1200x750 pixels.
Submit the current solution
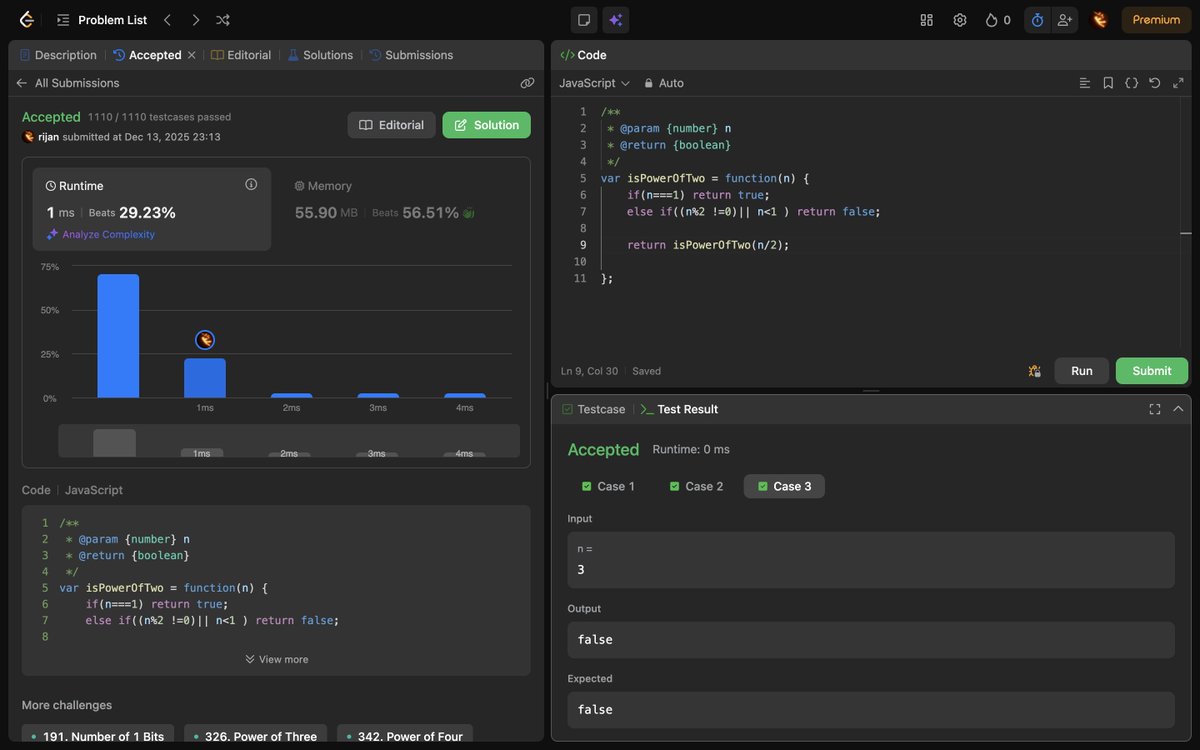[1151, 370]
